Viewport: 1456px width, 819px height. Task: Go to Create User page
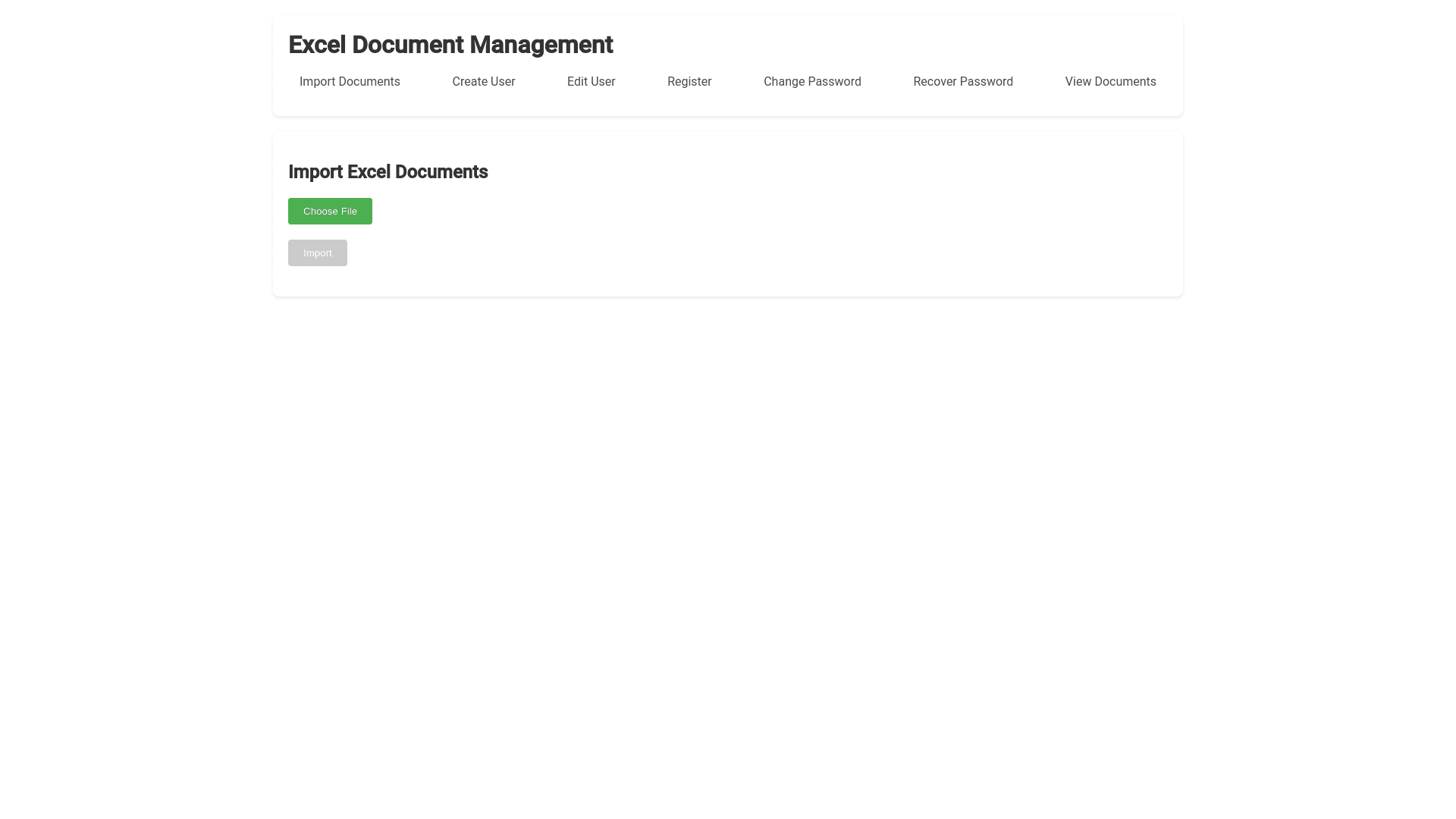[x=483, y=82]
